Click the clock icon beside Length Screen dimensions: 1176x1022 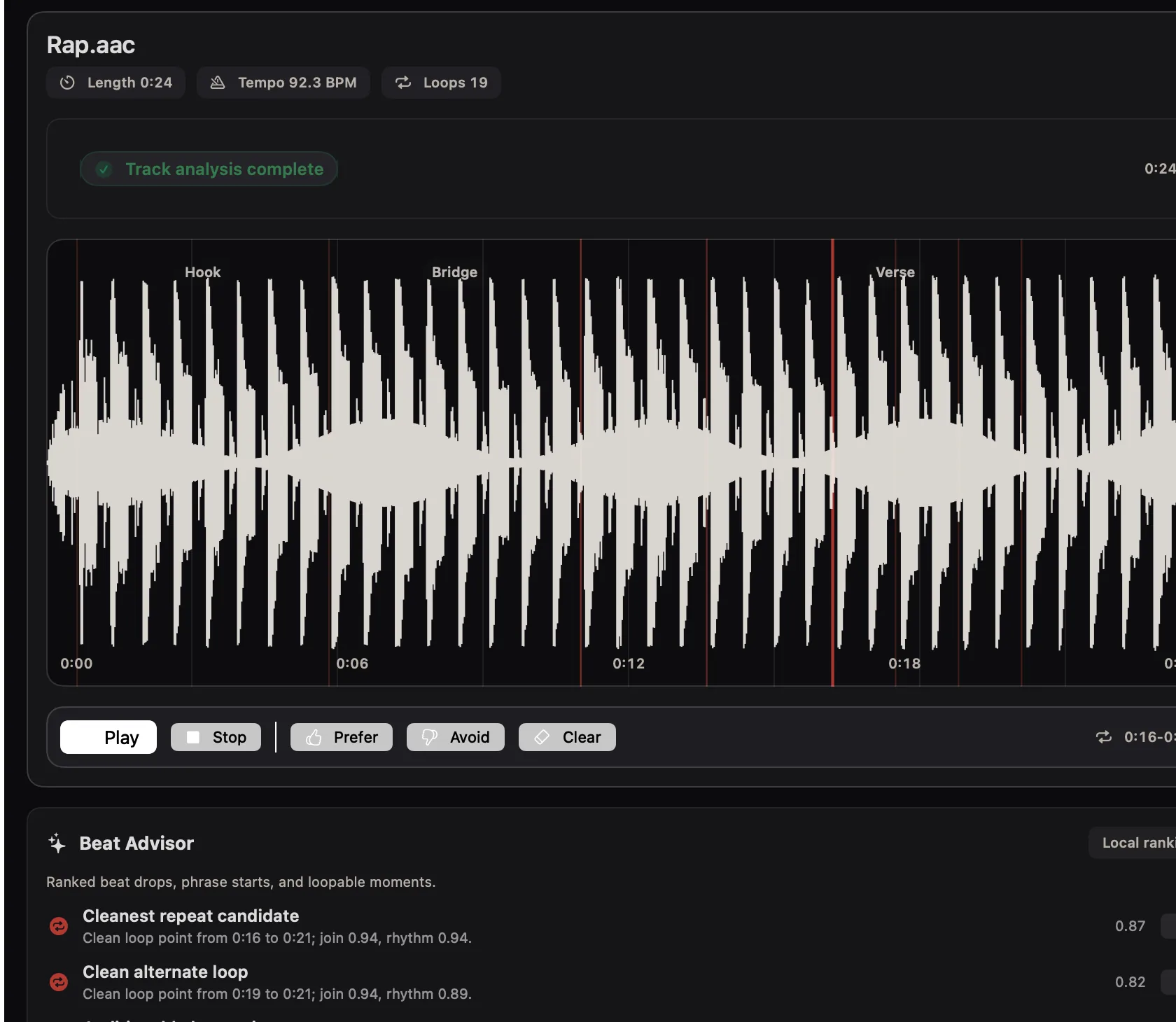(67, 83)
